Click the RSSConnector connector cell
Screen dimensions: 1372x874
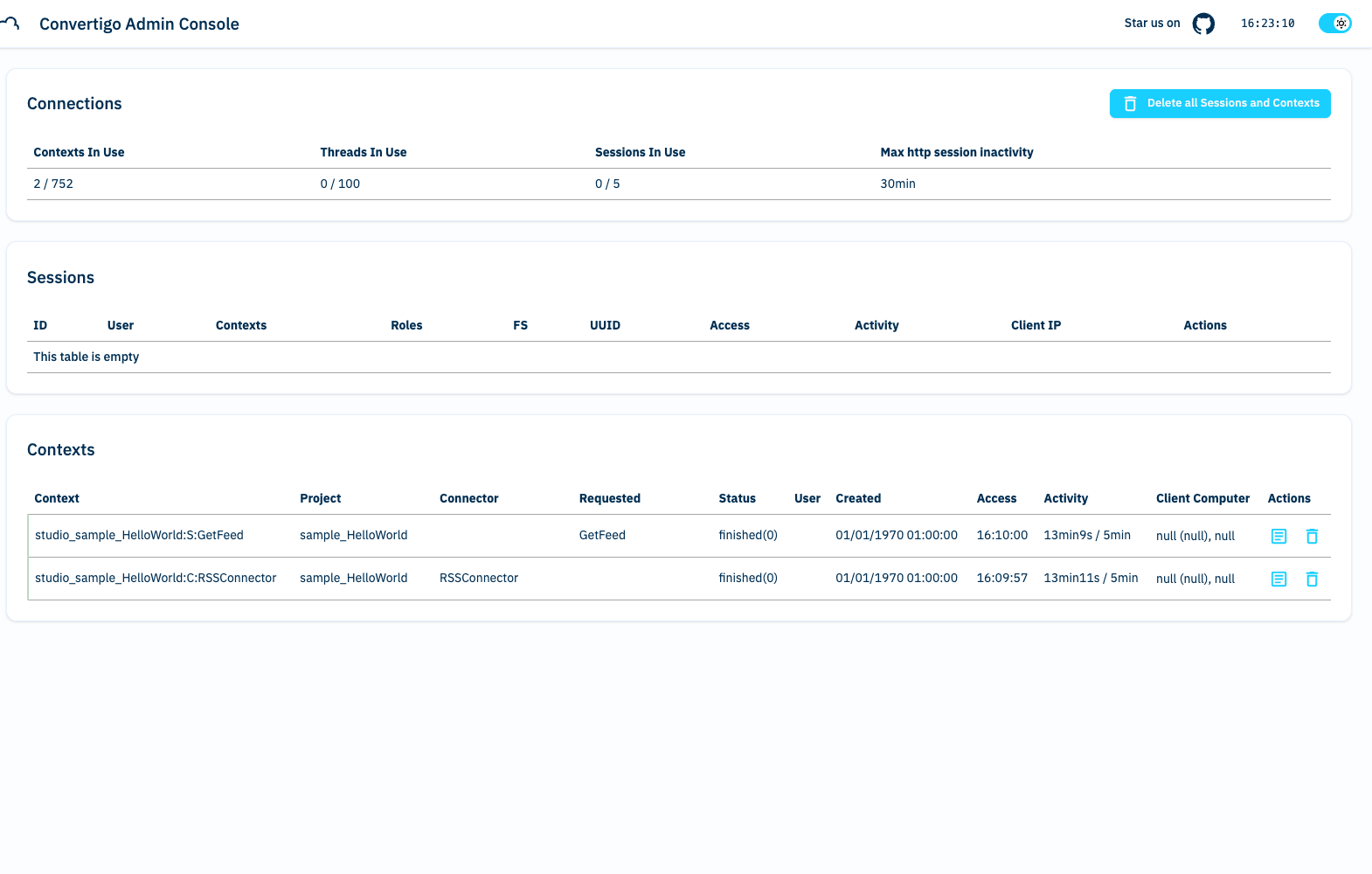tap(478, 578)
